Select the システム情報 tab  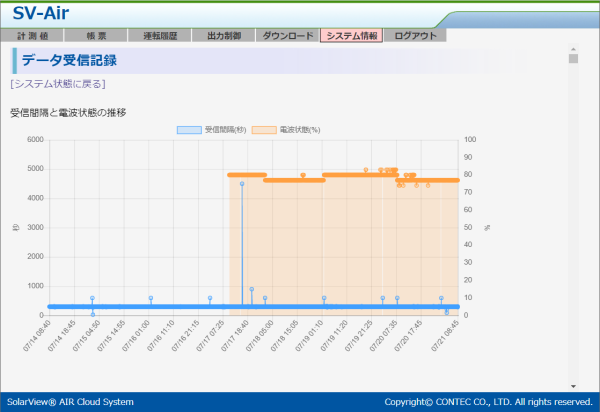coord(351,35)
